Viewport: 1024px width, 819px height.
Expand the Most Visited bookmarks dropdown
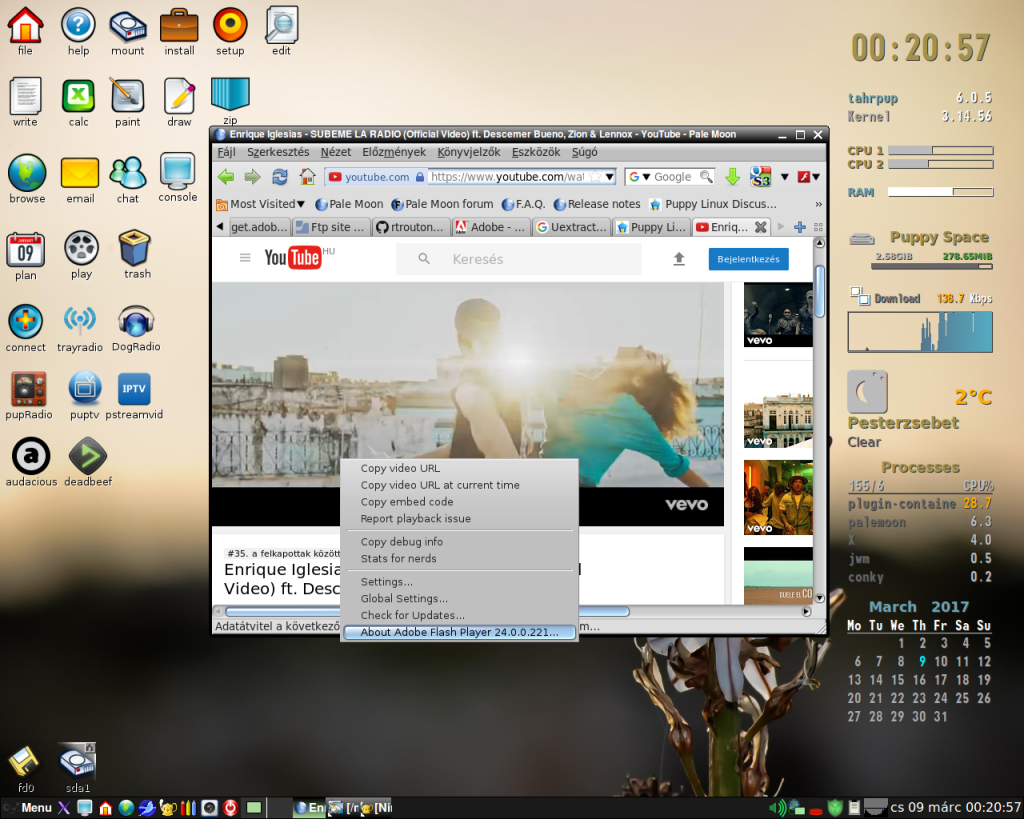point(300,204)
